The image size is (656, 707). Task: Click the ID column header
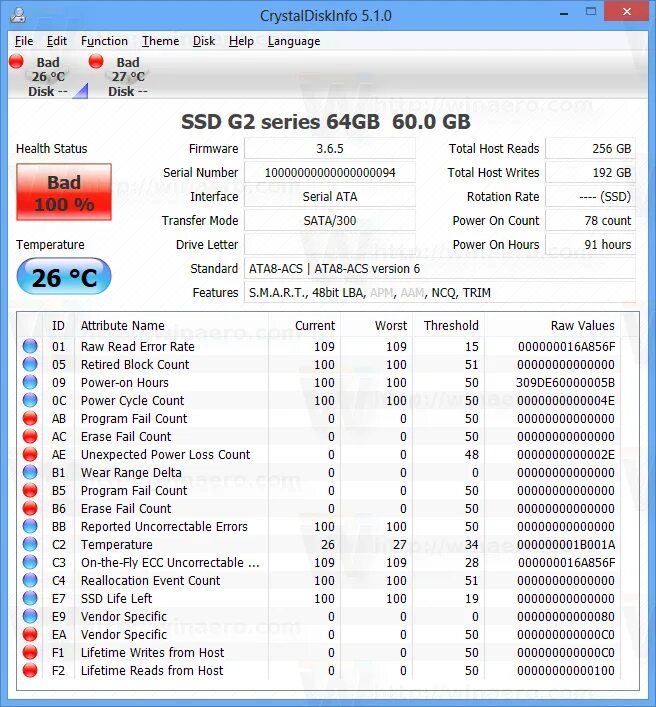[58, 326]
